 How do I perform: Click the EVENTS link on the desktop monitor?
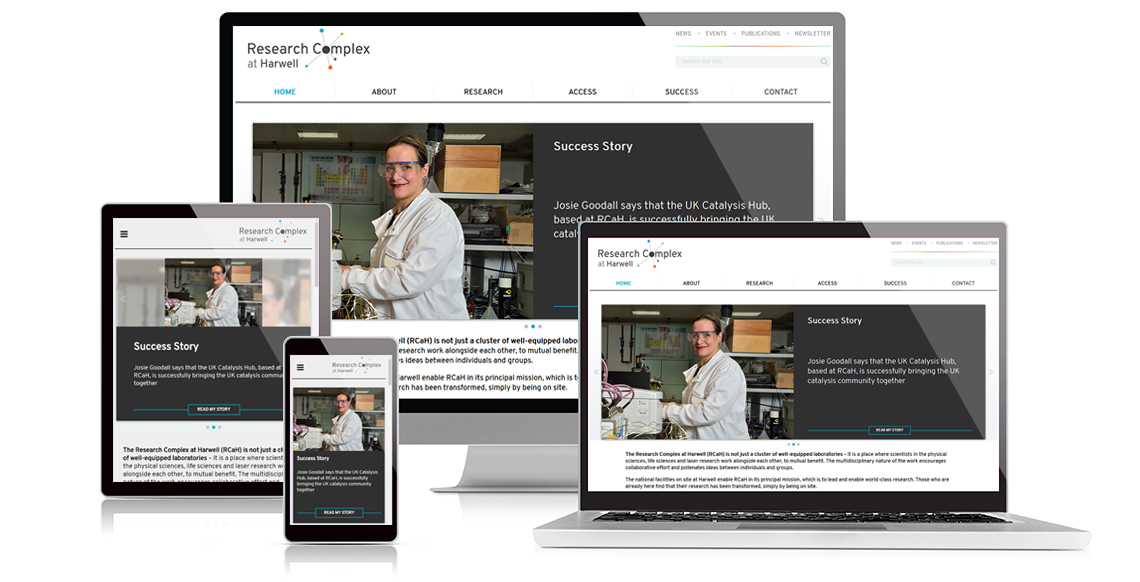click(x=716, y=33)
